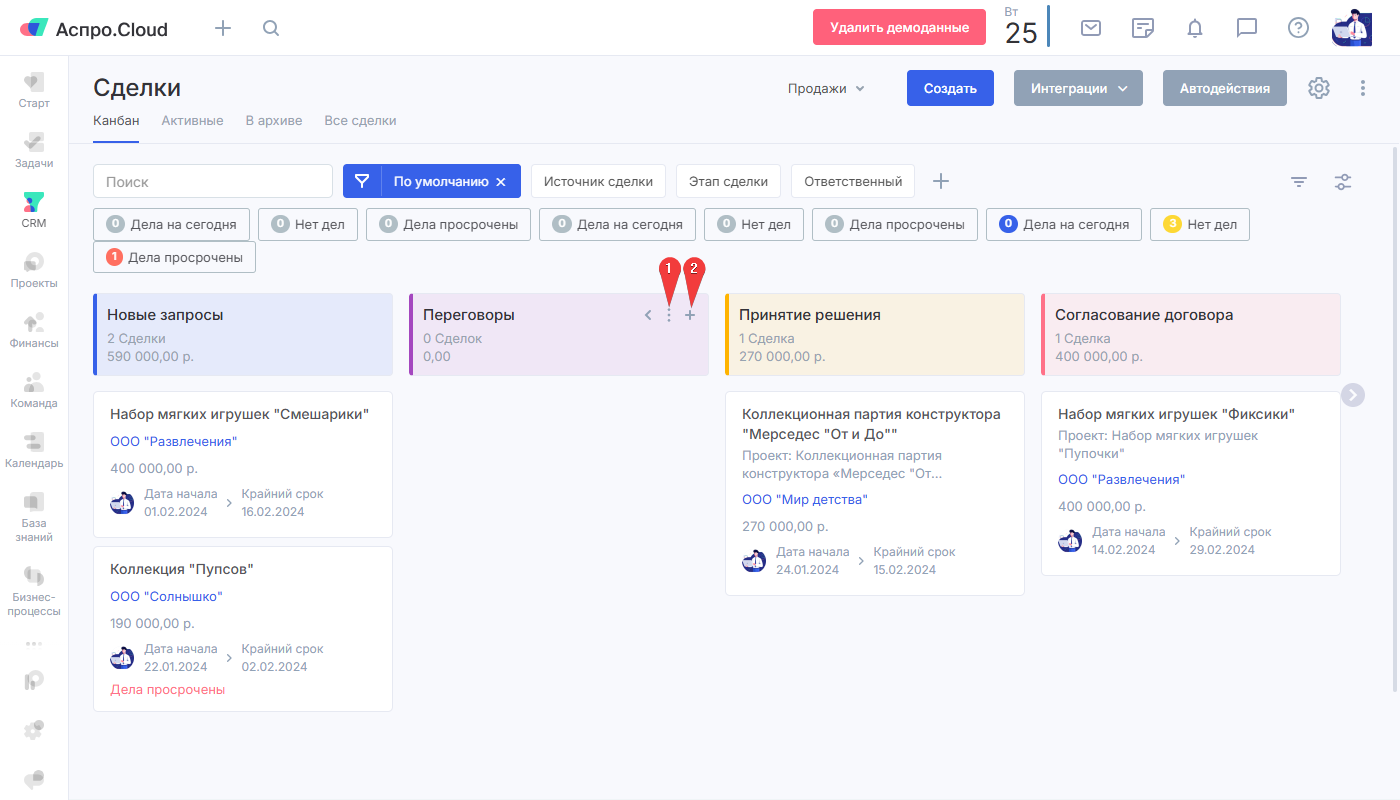Open the Старт sidebar section
Image resolution: width=1400 pixels, height=800 pixels.
pos(34,90)
